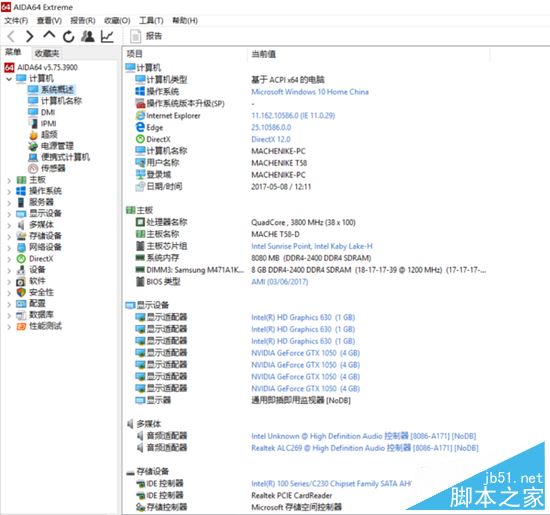550x515 pixels.
Task: Expand the 显示设备 tree node
Action: pyautogui.click(x=9, y=214)
